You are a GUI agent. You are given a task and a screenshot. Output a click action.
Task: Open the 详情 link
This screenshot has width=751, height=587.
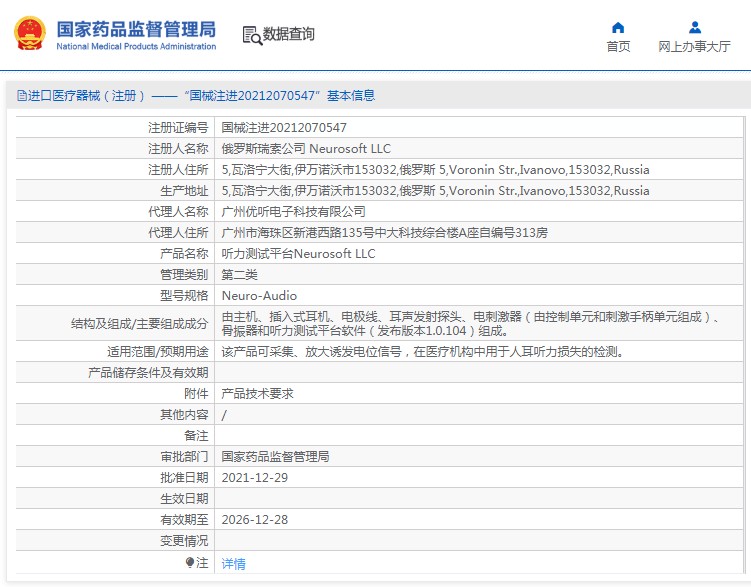coord(233,564)
